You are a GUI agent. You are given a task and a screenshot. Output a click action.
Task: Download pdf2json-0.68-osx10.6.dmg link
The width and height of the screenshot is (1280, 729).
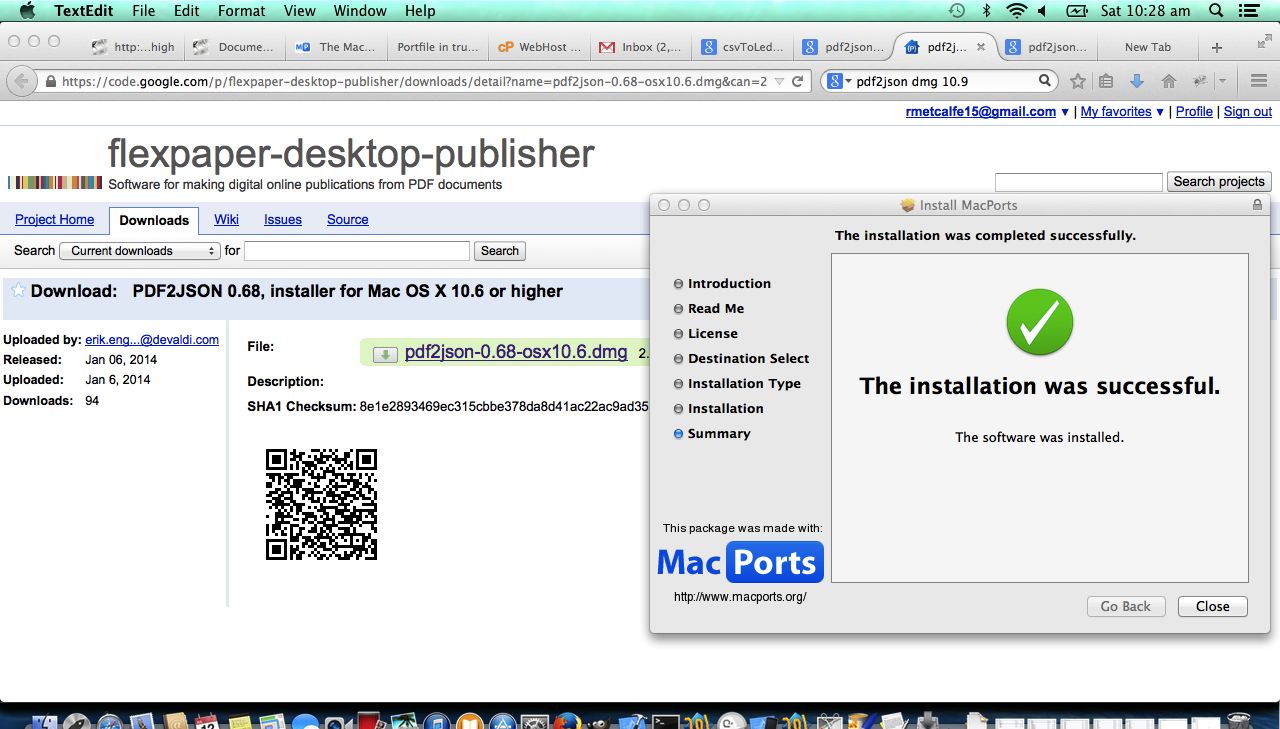click(516, 352)
